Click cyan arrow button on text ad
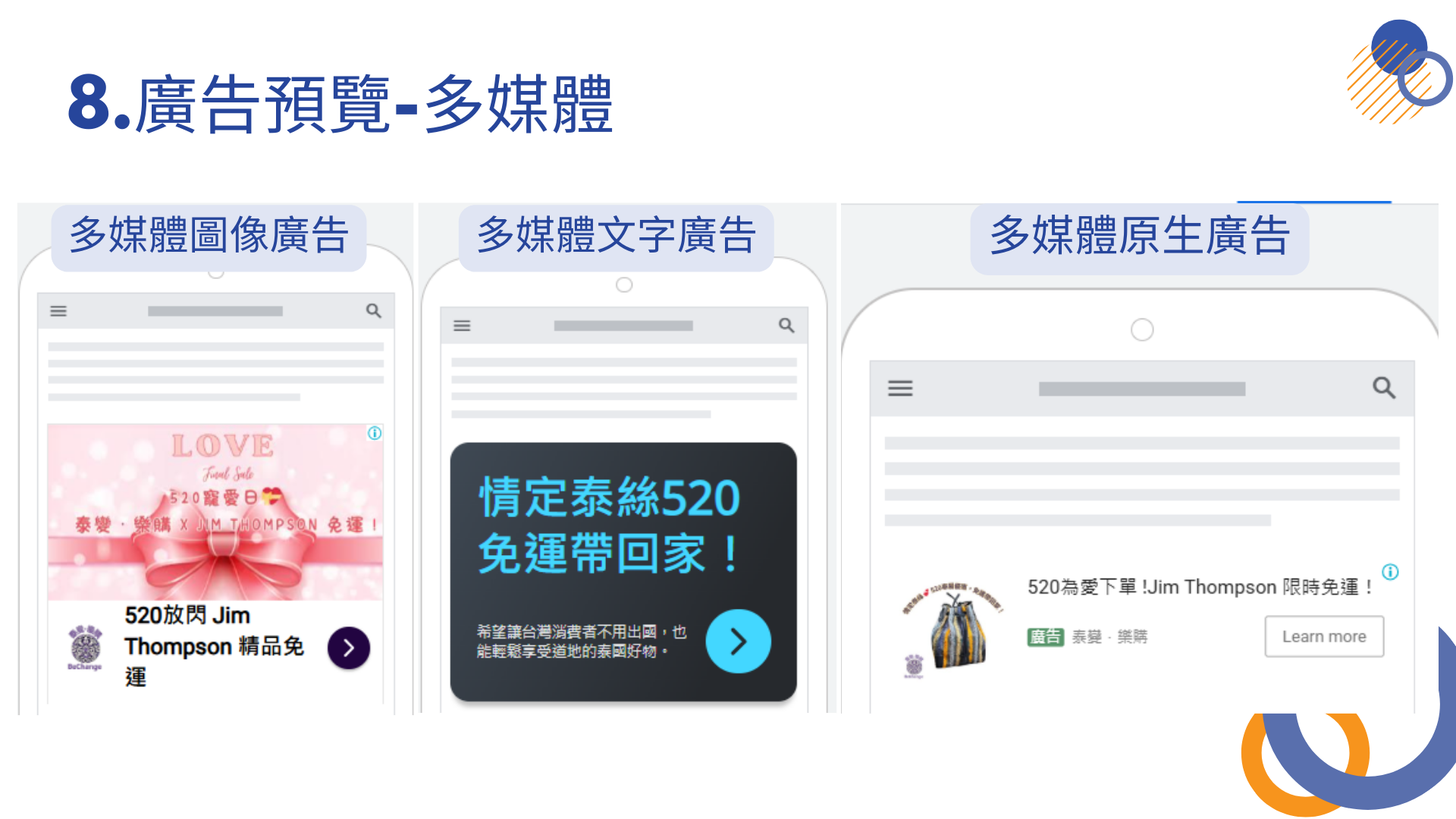1456x819 pixels. click(x=738, y=642)
